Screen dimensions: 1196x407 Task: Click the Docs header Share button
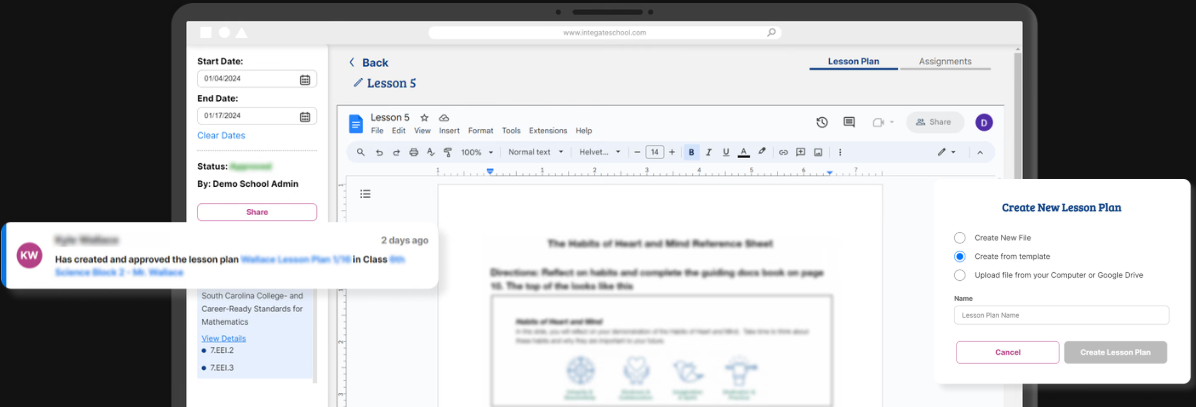(x=935, y=123)
